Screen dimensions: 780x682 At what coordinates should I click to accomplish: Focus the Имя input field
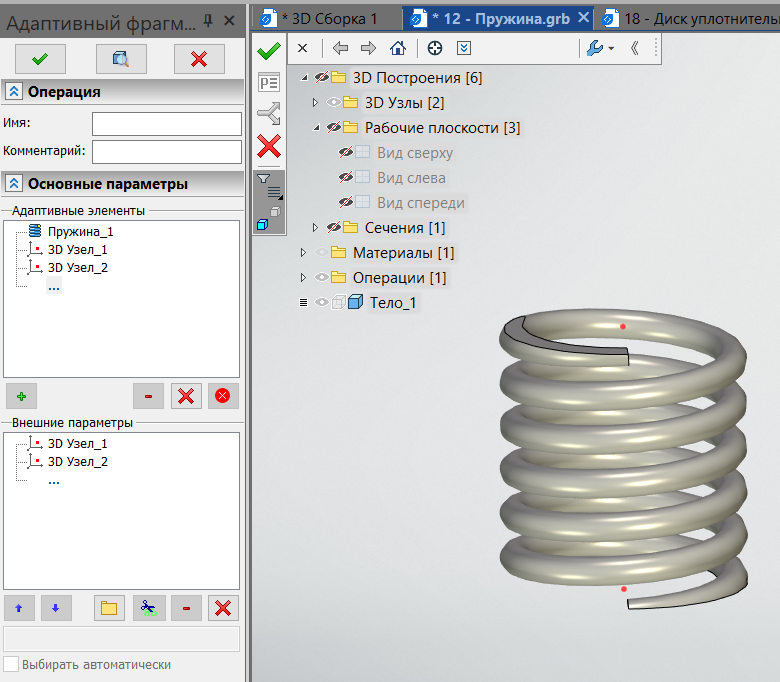coord(167,123)
